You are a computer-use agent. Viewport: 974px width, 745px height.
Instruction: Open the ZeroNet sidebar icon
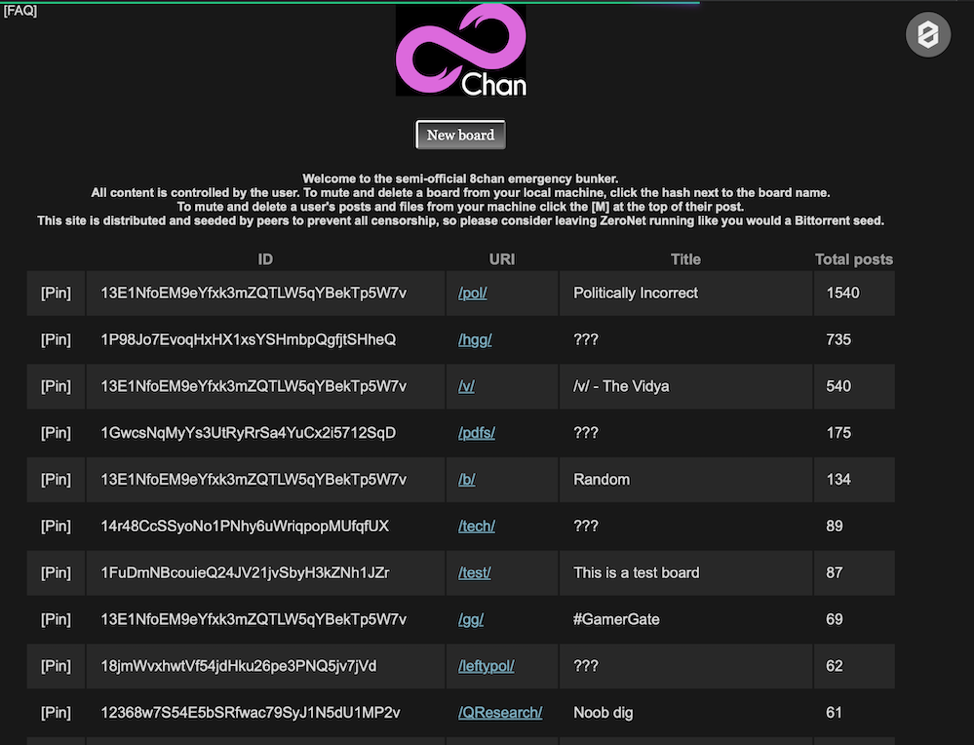click(928, 35)
